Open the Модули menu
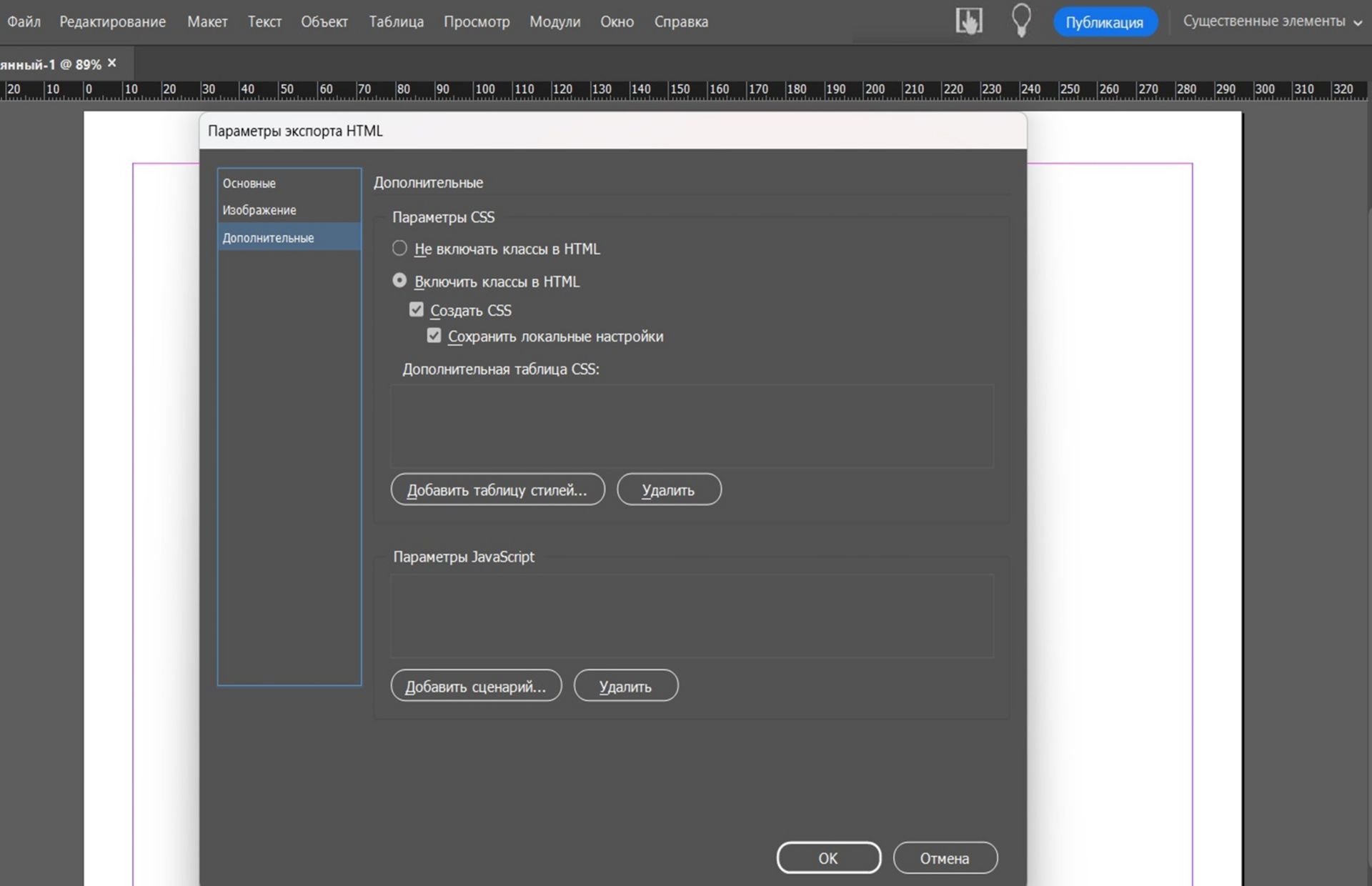 (555, 21)
